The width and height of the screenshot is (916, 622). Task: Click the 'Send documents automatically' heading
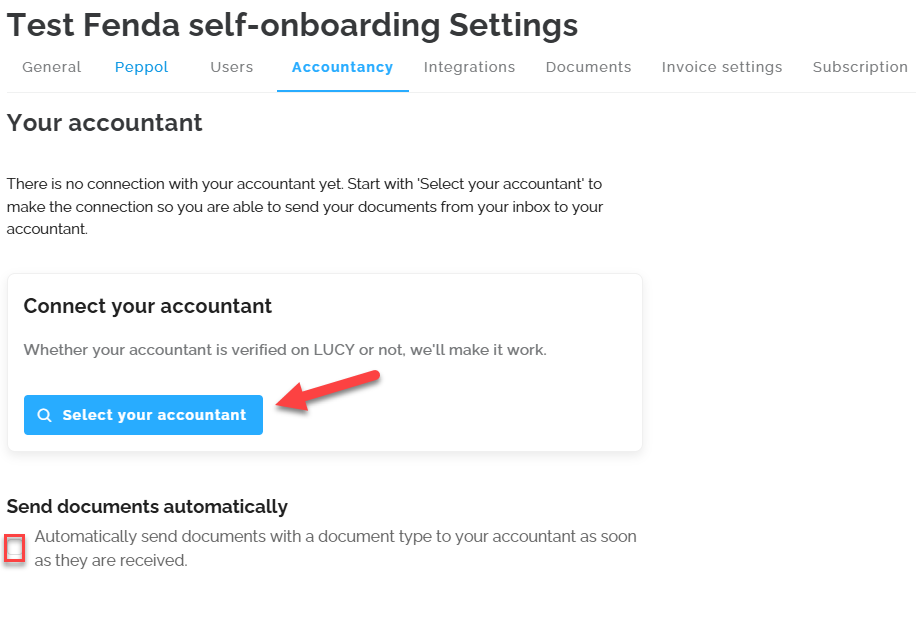[147, 506]
